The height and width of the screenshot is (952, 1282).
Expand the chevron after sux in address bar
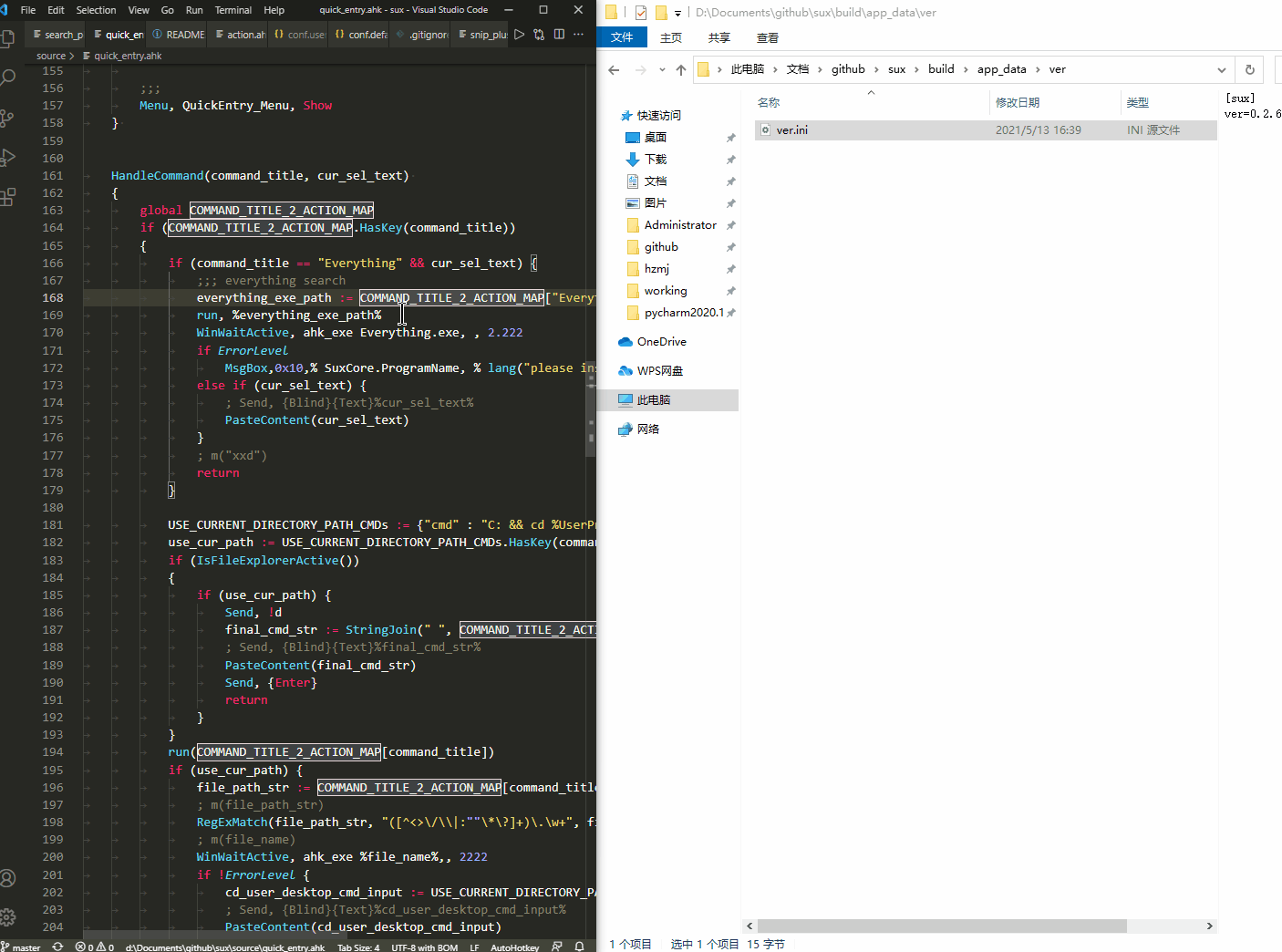[x=916, y=69]
